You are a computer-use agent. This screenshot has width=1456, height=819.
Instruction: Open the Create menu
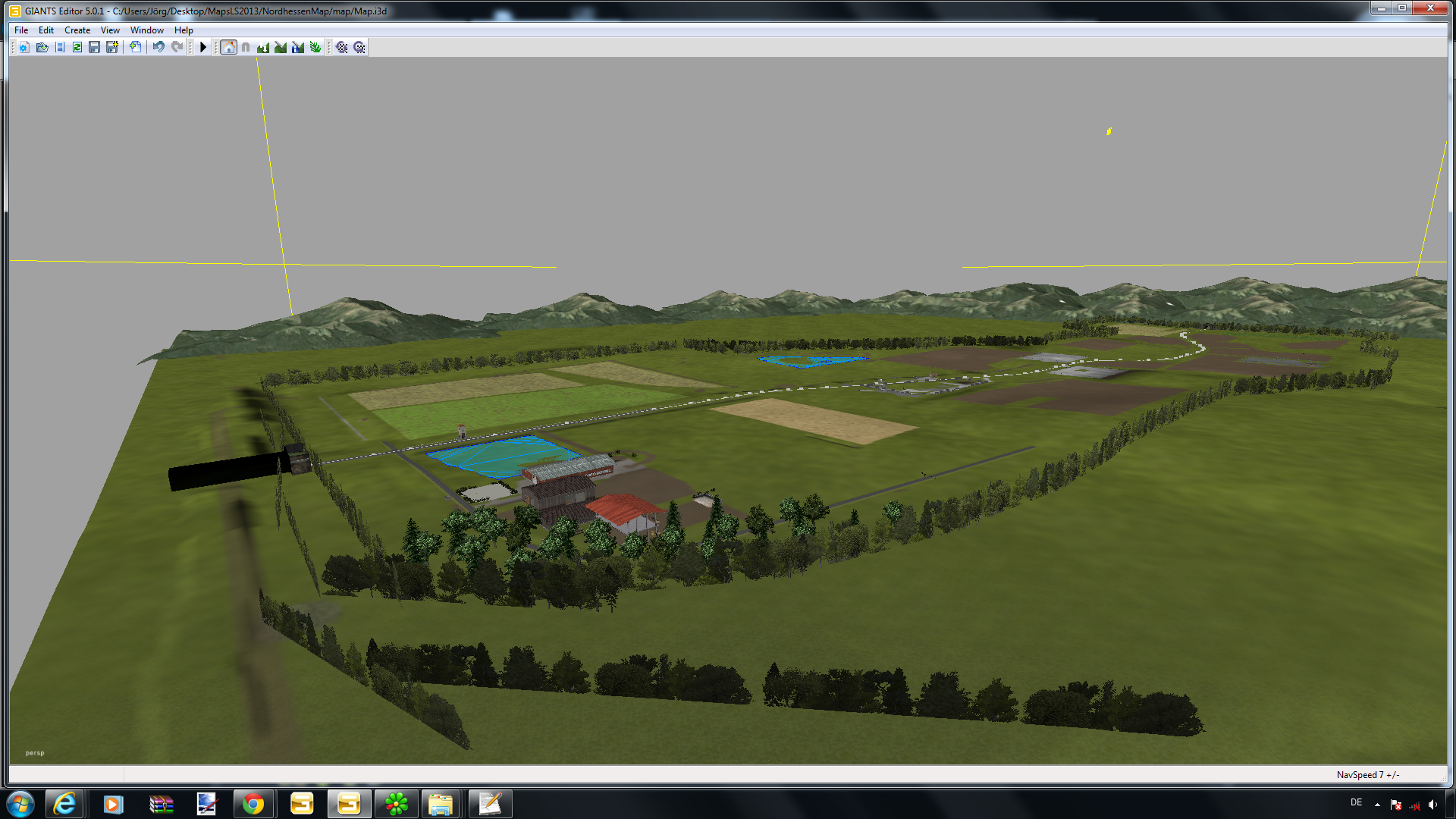[x=77, y=30]
